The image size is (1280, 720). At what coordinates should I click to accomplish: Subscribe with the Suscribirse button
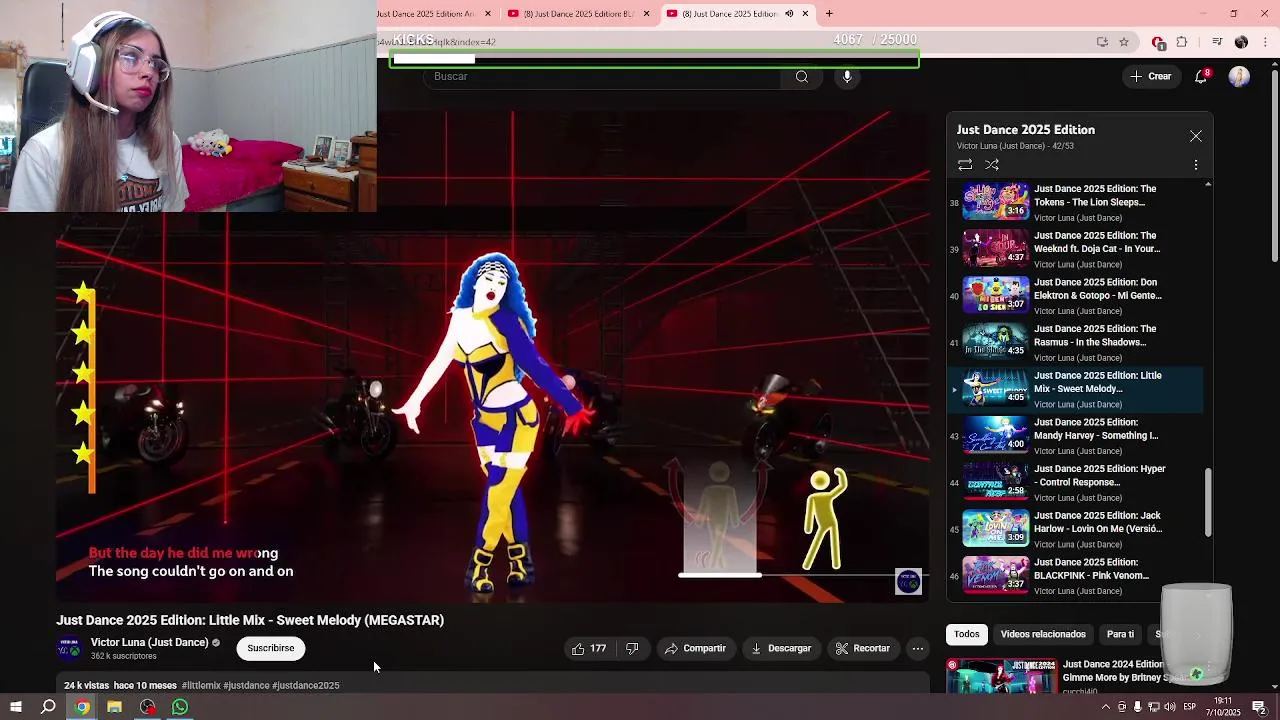point(270,648)
